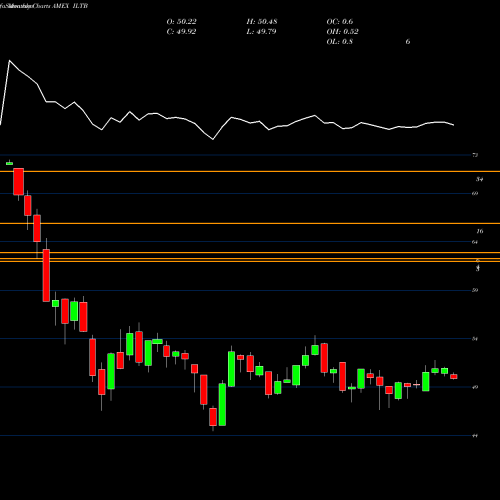Viewport: 500px width, 500px height.
Task: Click the lone '6' beside OL reading
Action: pyautogui.click(x=408, y=42)
